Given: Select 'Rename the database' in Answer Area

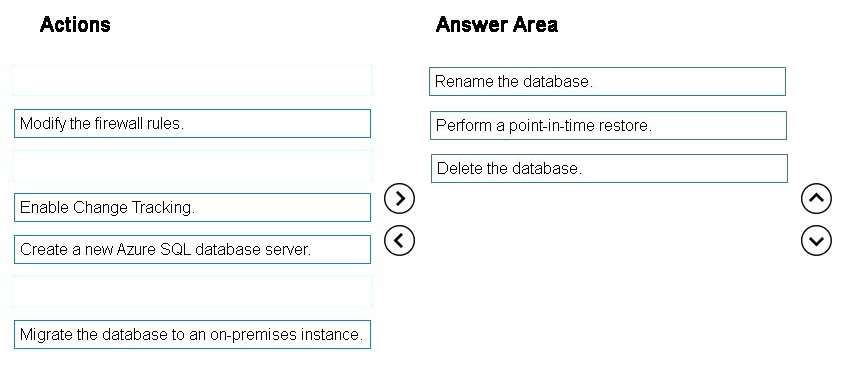Looking at the screenshot, I should [x=607, y=82].
